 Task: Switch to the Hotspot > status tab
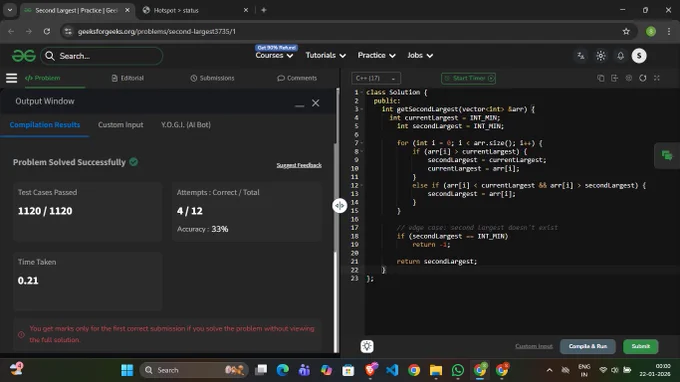click(x=195, y=10)
